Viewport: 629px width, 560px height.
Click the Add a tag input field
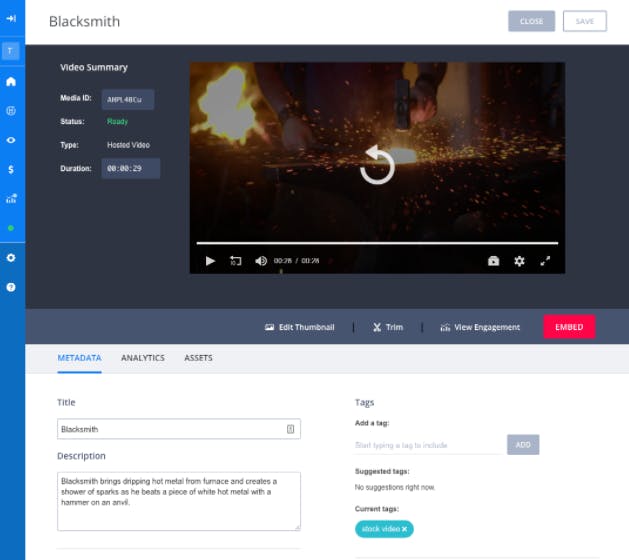point(428,445)
